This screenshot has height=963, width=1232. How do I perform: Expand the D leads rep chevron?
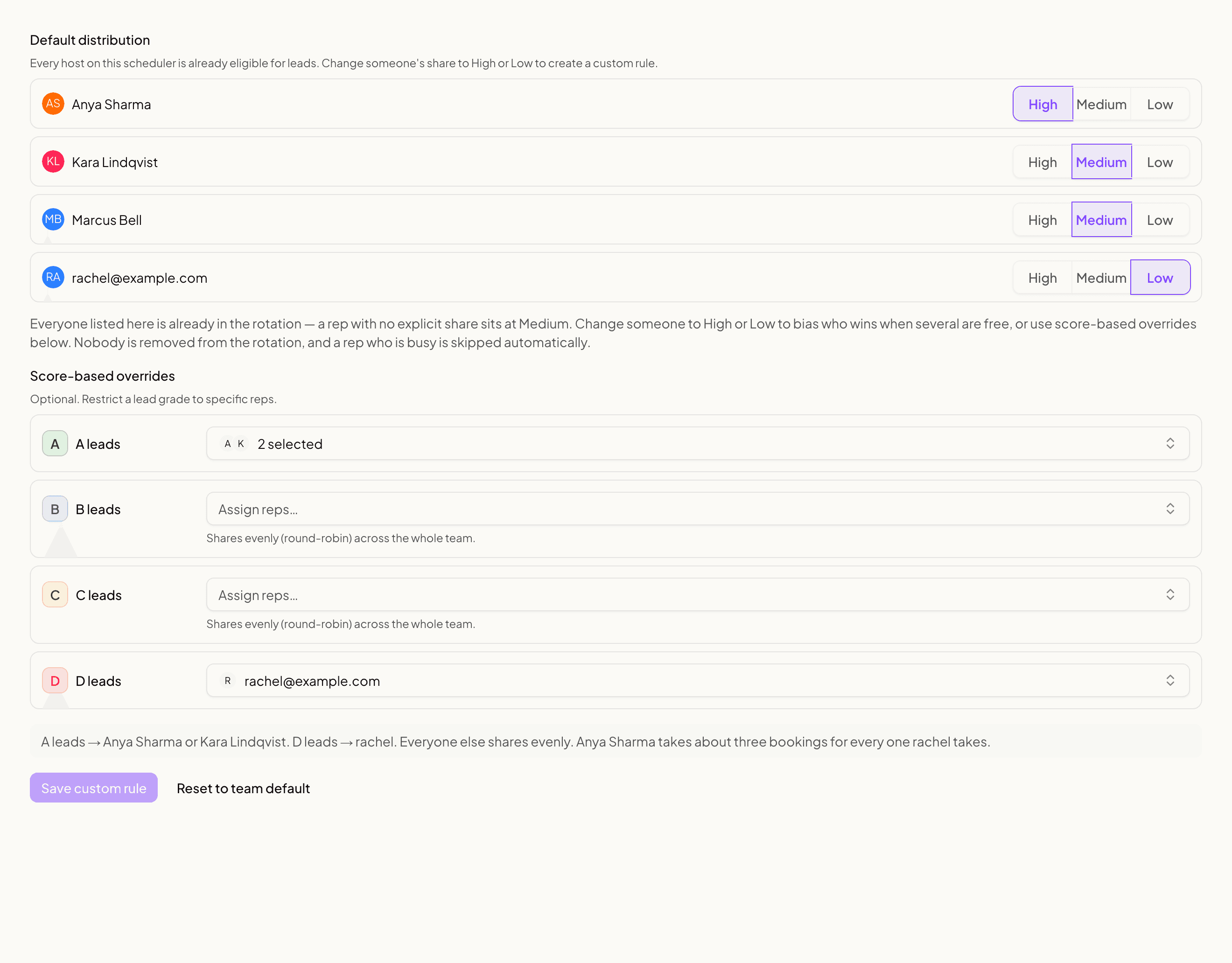pos(1170,680)
